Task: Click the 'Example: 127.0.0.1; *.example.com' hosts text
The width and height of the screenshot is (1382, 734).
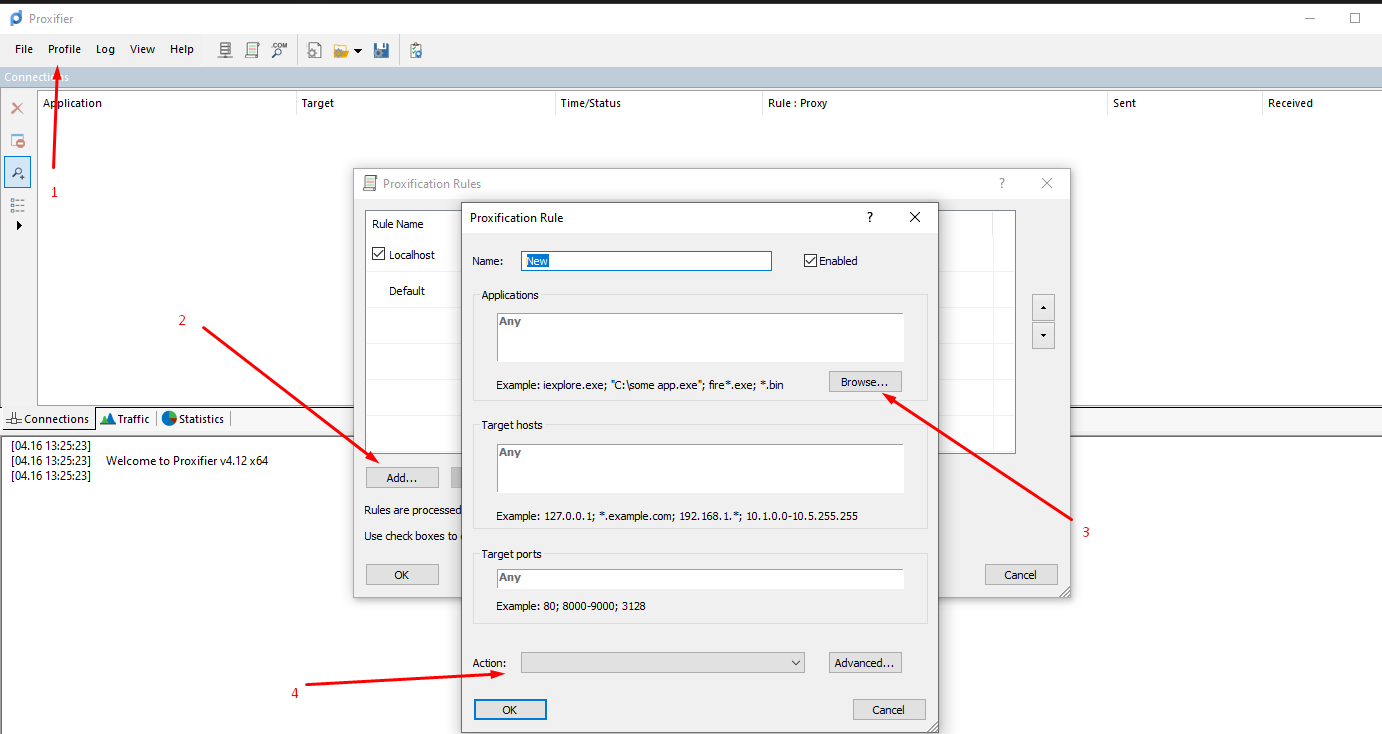Action: click(x=677, y=516)
